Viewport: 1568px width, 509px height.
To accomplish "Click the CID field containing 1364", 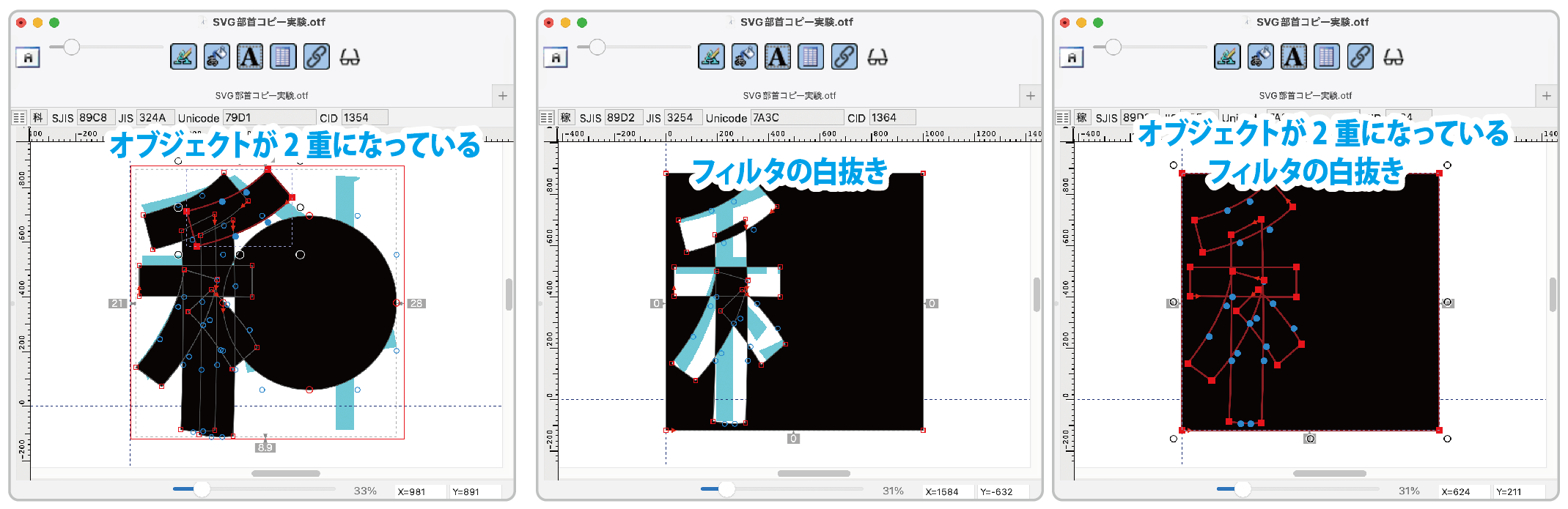I will (891, 118).
